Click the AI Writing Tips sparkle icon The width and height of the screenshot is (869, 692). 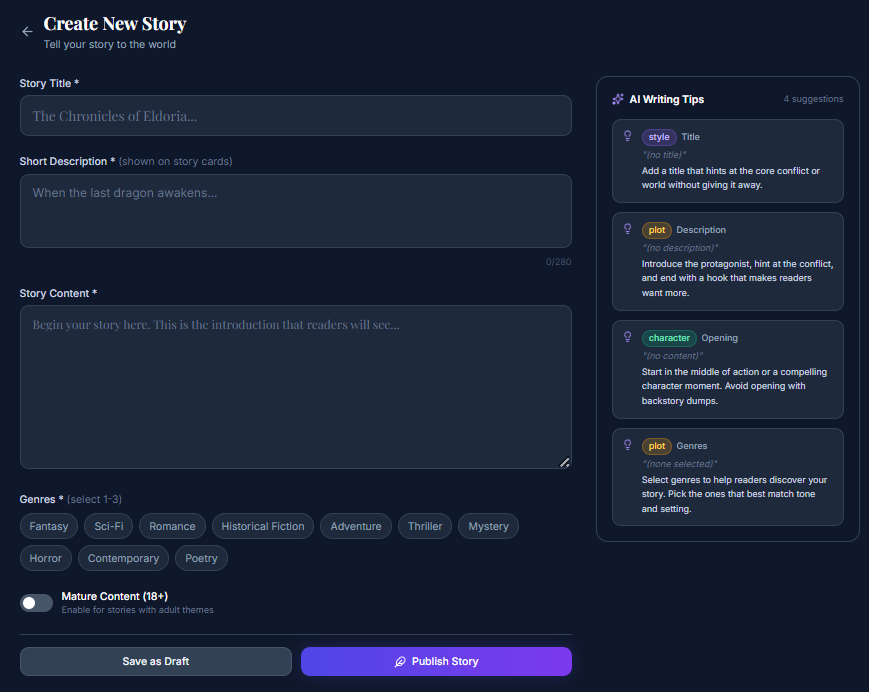618,99
